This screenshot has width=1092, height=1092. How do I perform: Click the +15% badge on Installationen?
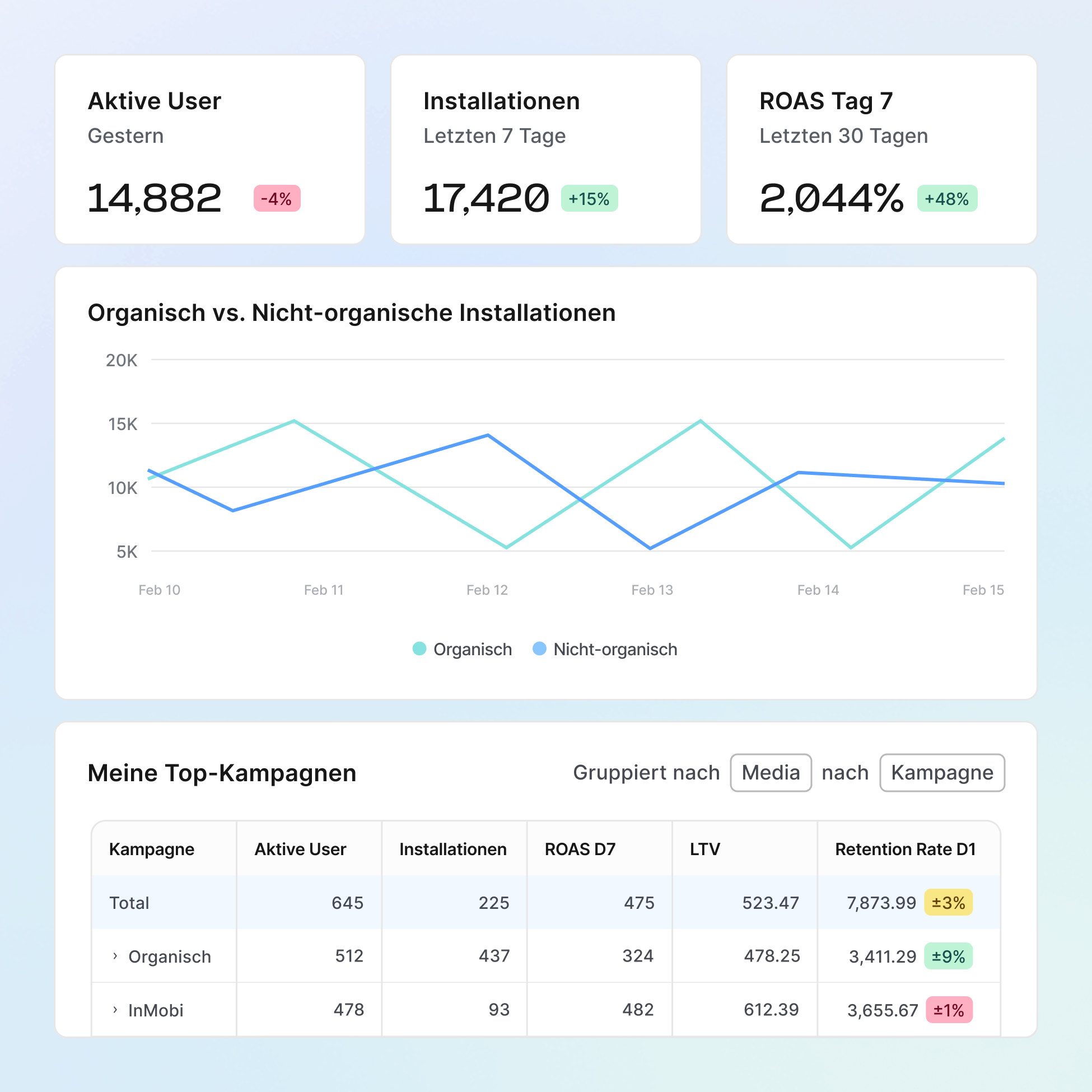point(589,198)
